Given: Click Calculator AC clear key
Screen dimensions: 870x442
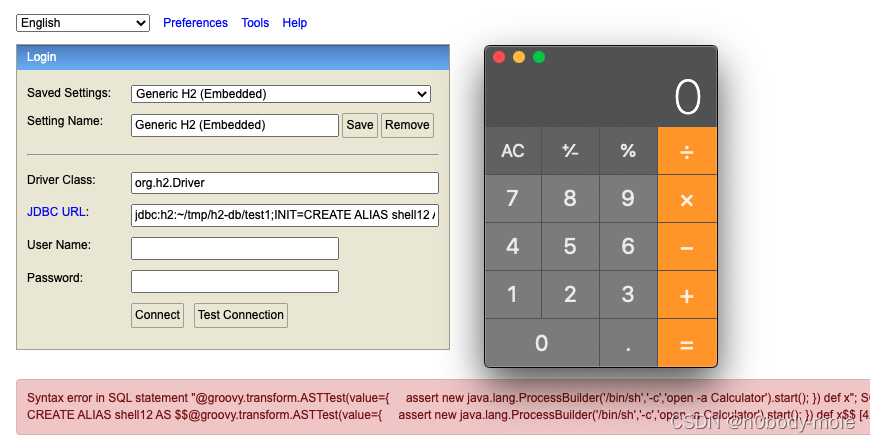Looking at the screenshot, I should coord(513,151).
